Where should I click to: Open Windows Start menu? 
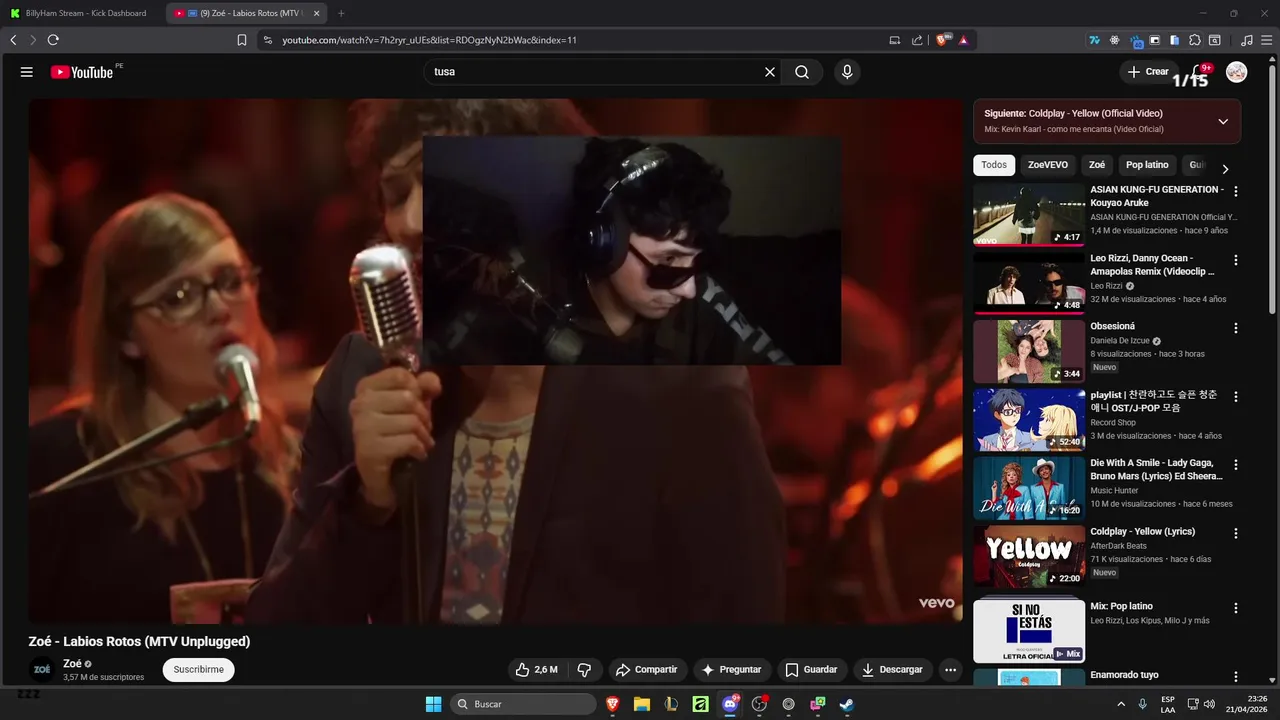pyautogui.click(x=433, y=704)
